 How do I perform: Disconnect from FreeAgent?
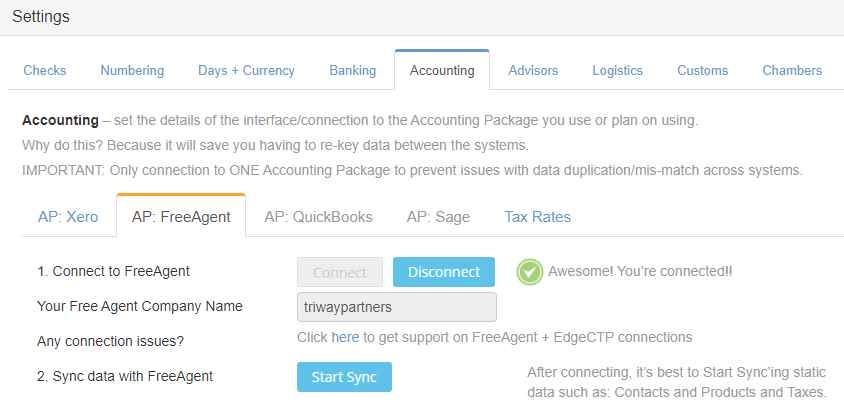click(444, 272)
